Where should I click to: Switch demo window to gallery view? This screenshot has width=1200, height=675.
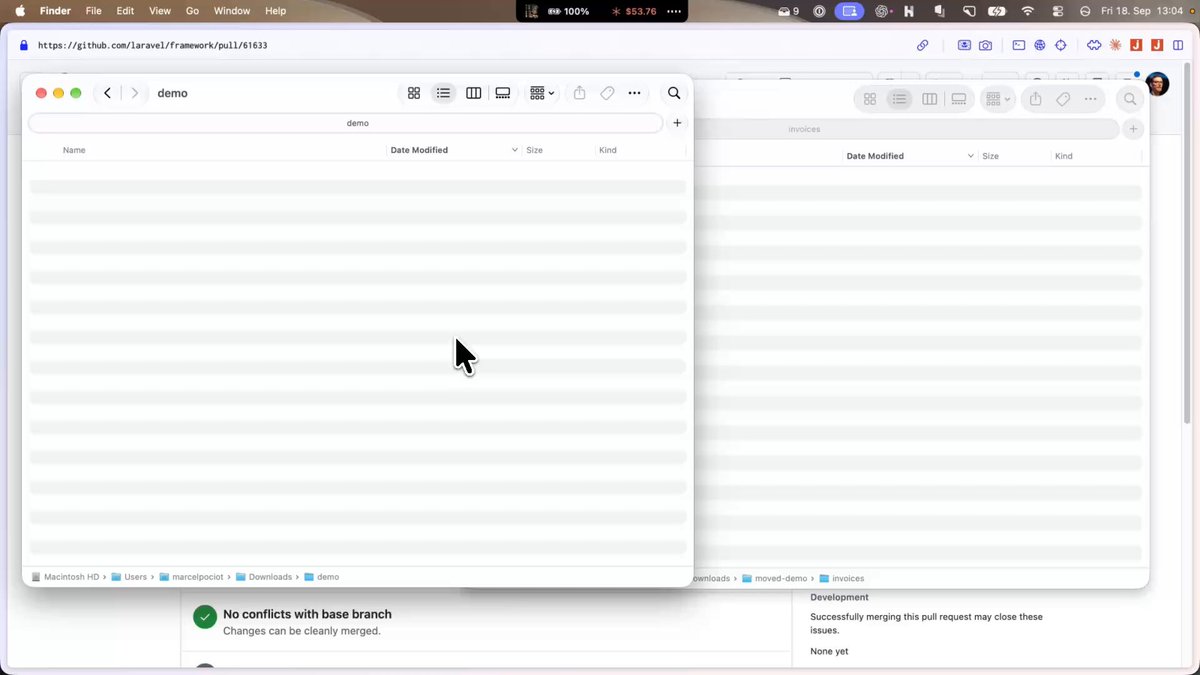tap(503, 93)
